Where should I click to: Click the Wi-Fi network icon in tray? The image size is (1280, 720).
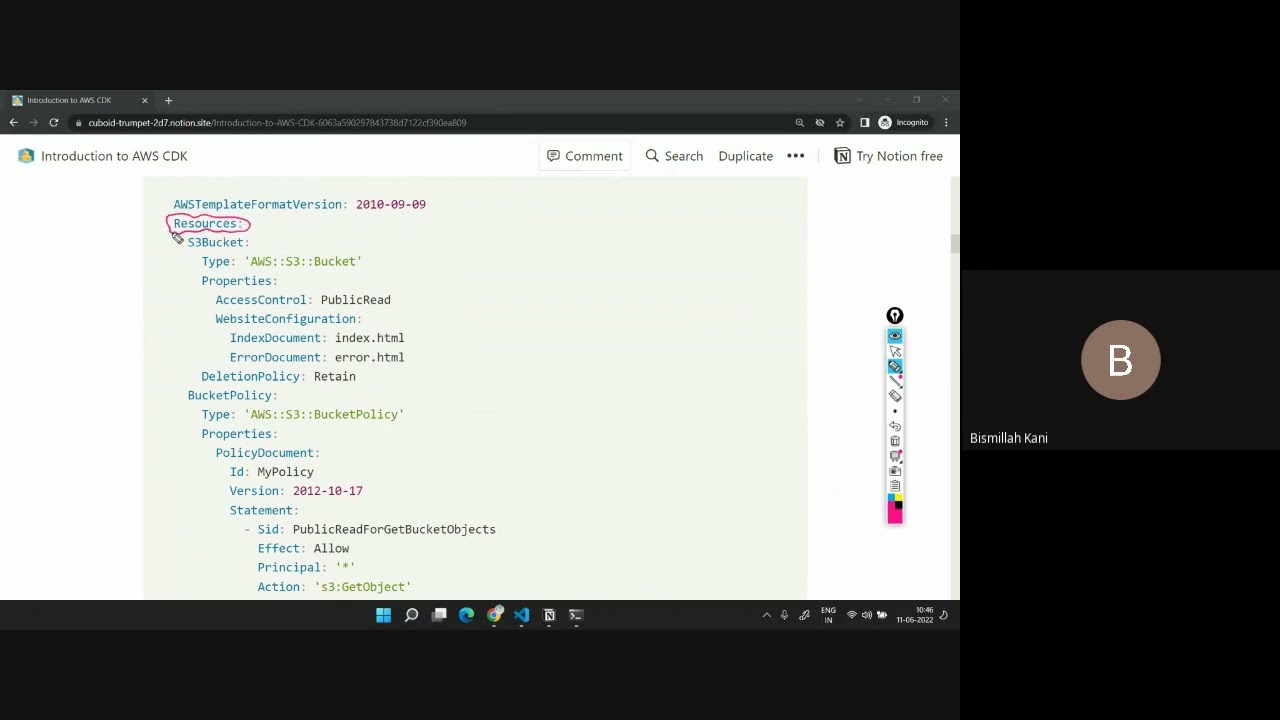click(852, 615)
